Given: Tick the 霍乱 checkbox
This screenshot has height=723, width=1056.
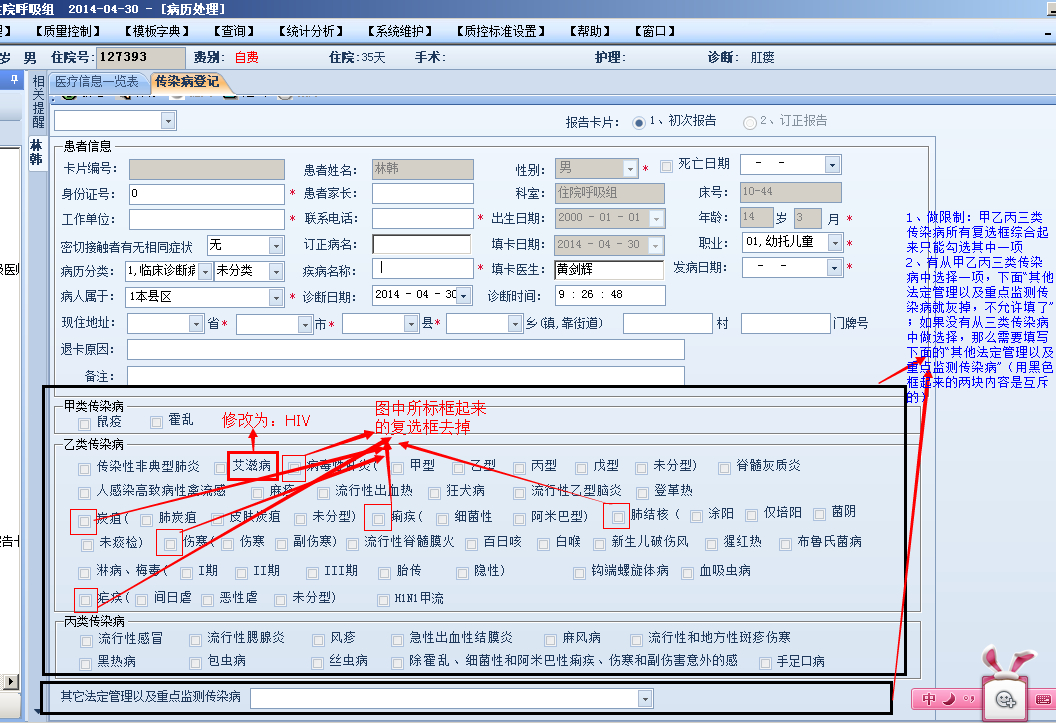Looking at the screenshot, I should point(156,422).
